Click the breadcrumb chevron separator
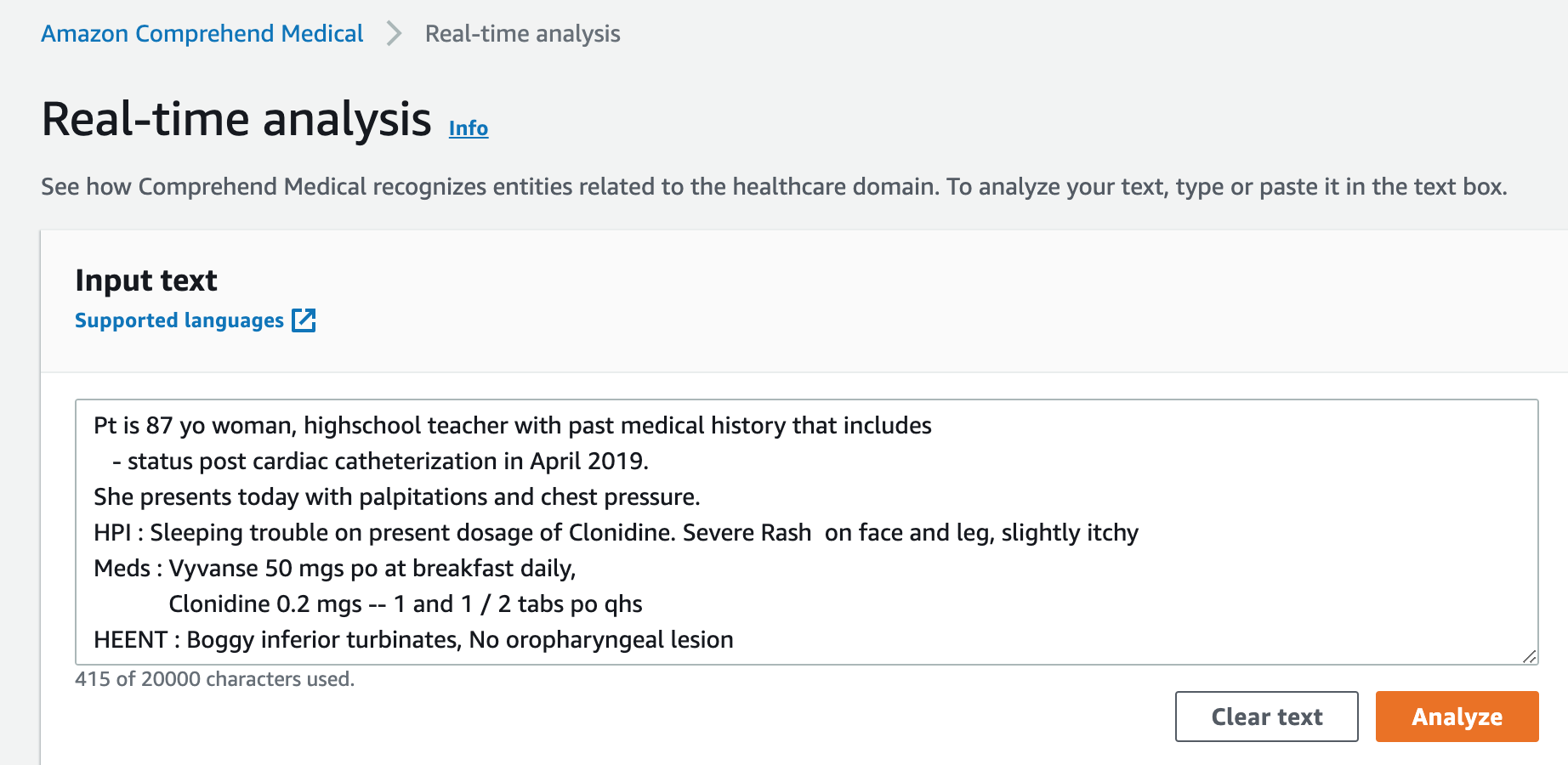 [x=393, y=33]
